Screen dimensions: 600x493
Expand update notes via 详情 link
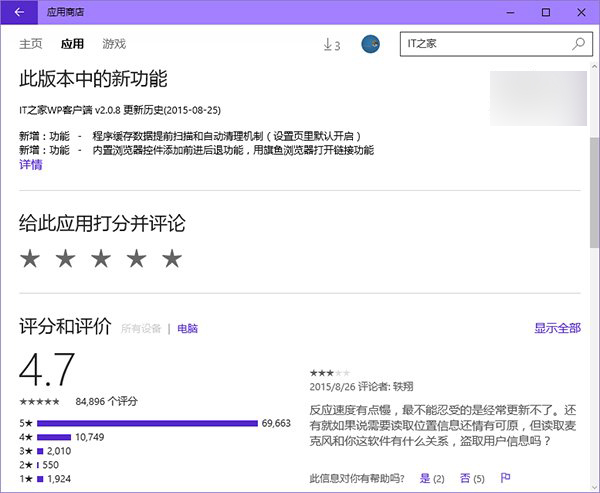(x=31, y=165)
